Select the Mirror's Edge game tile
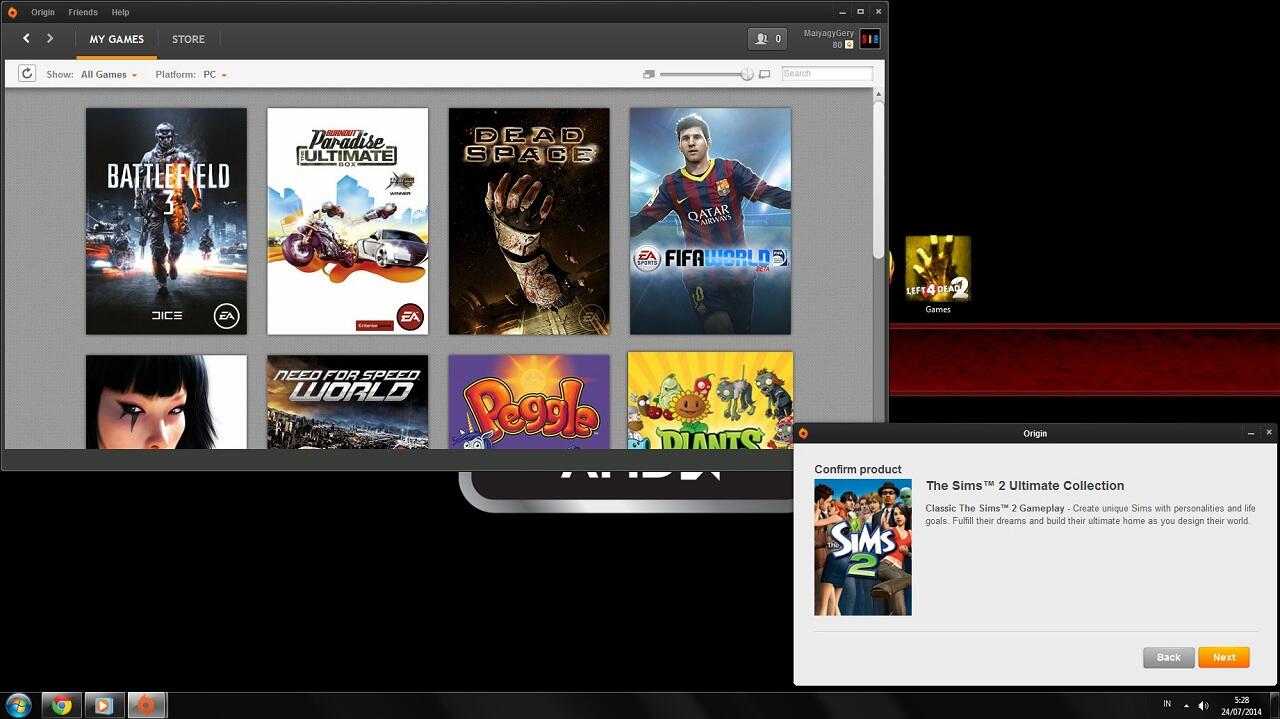1280x719 pixels. point(166,402)
